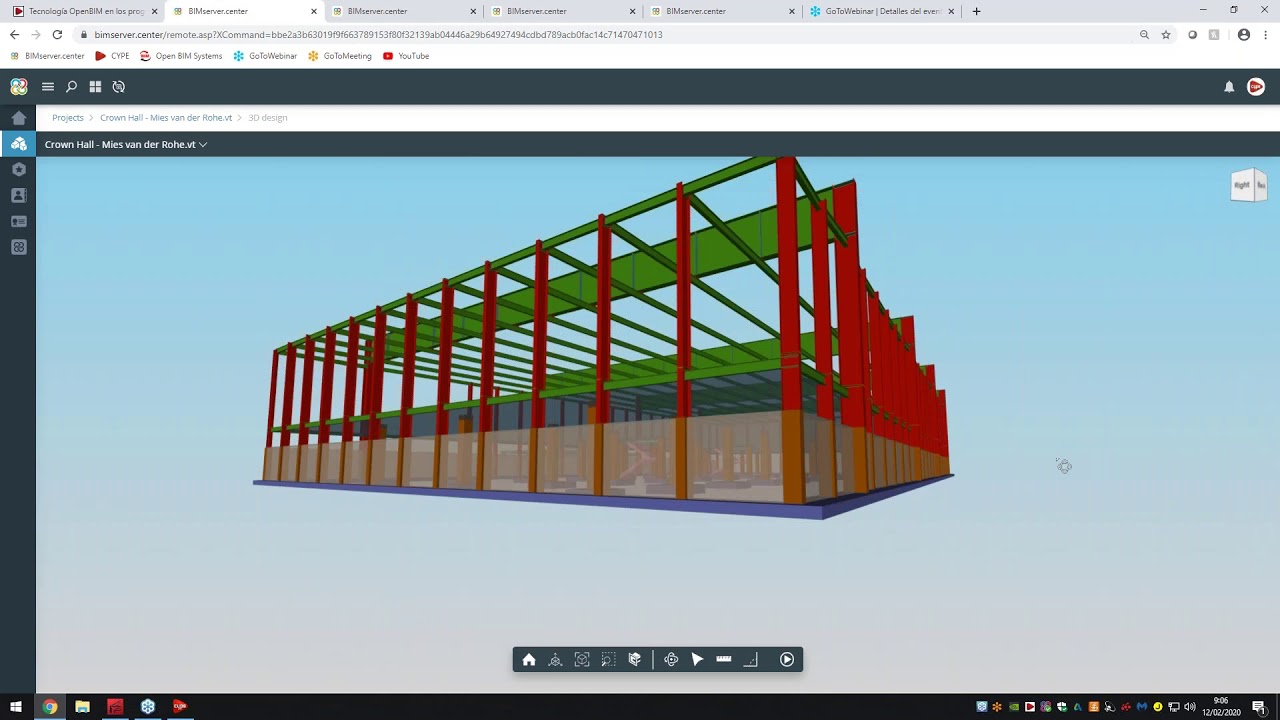Switch to Tecnología OpenBIM browser tab

tap(85, 11)
